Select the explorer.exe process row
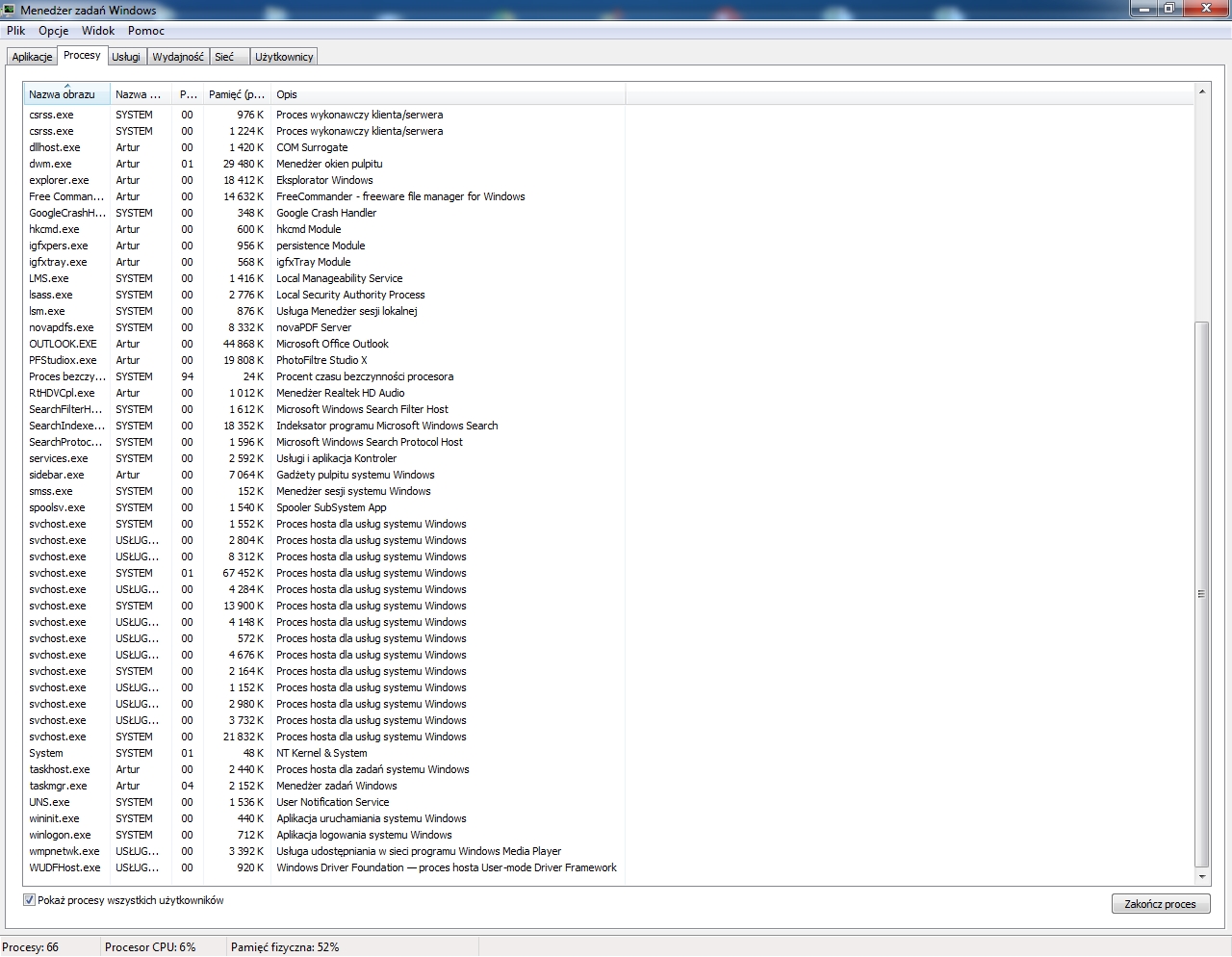The image size is (1232, 957). coord(324,180)
